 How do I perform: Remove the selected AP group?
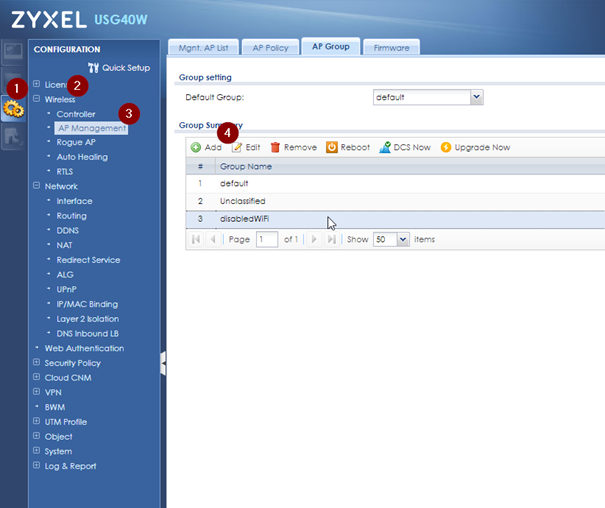pos(293,147)
